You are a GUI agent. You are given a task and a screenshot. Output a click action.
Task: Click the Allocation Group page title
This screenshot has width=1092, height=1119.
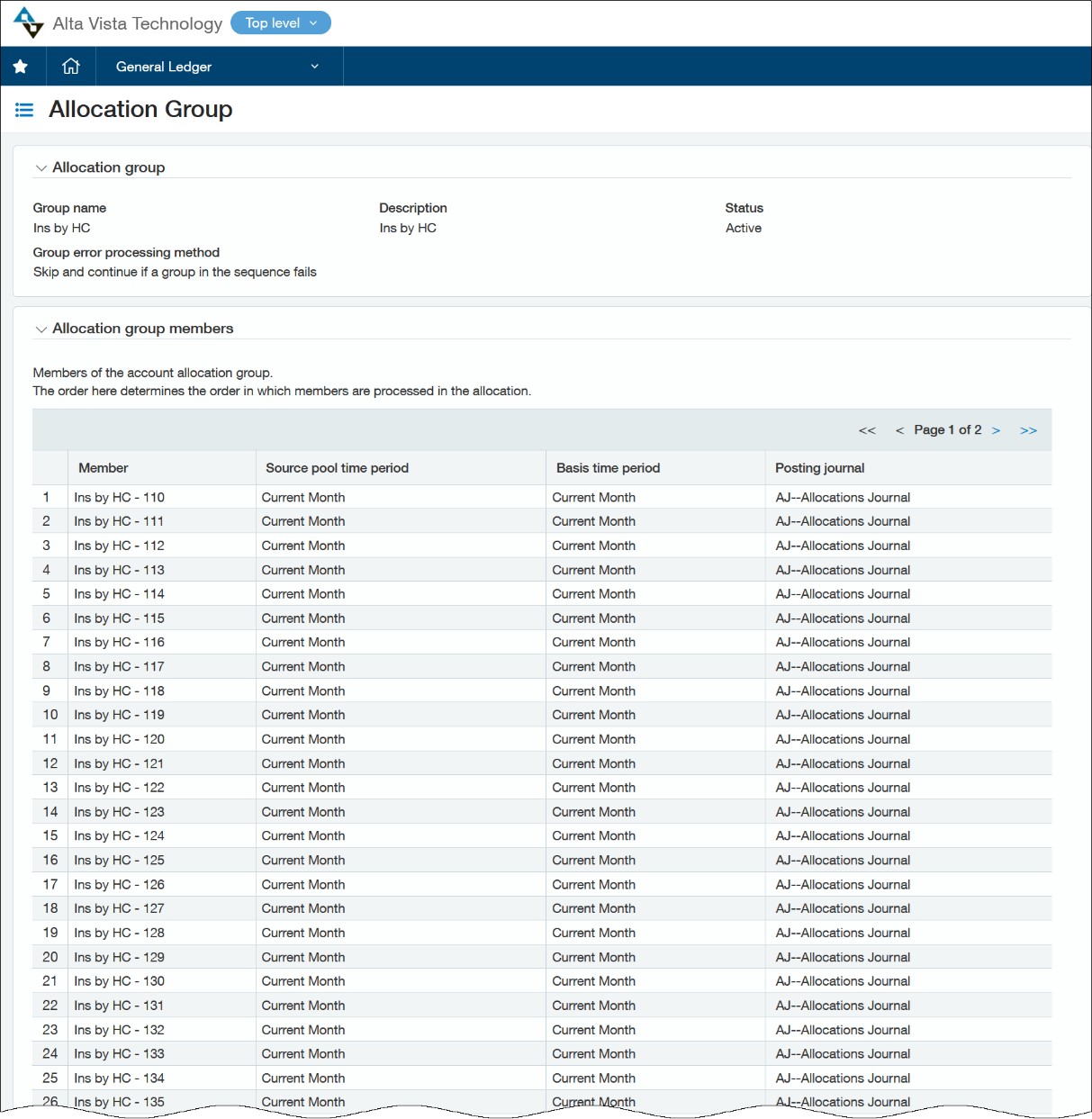pos(140,110)
